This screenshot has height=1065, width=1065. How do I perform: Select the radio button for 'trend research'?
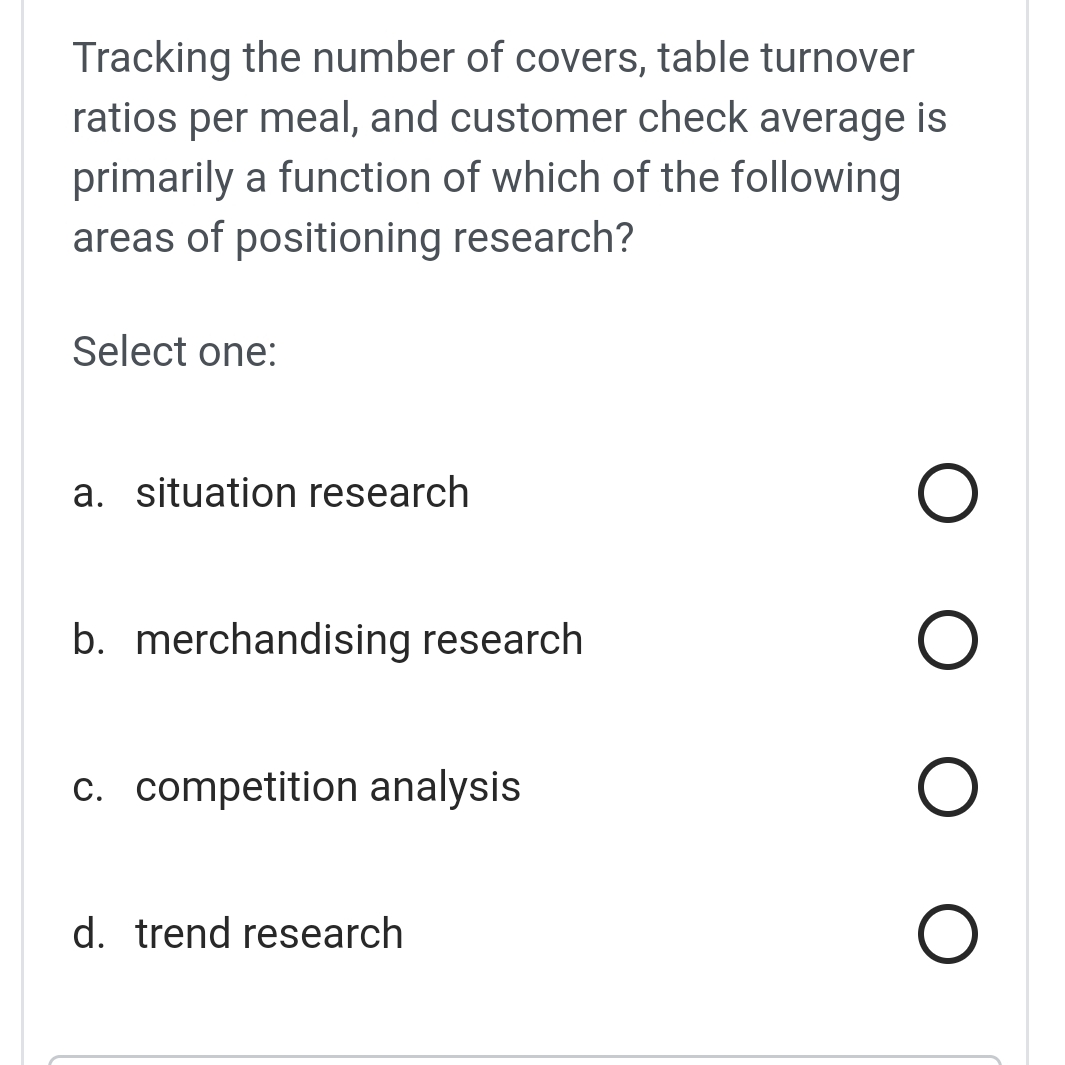947,933
